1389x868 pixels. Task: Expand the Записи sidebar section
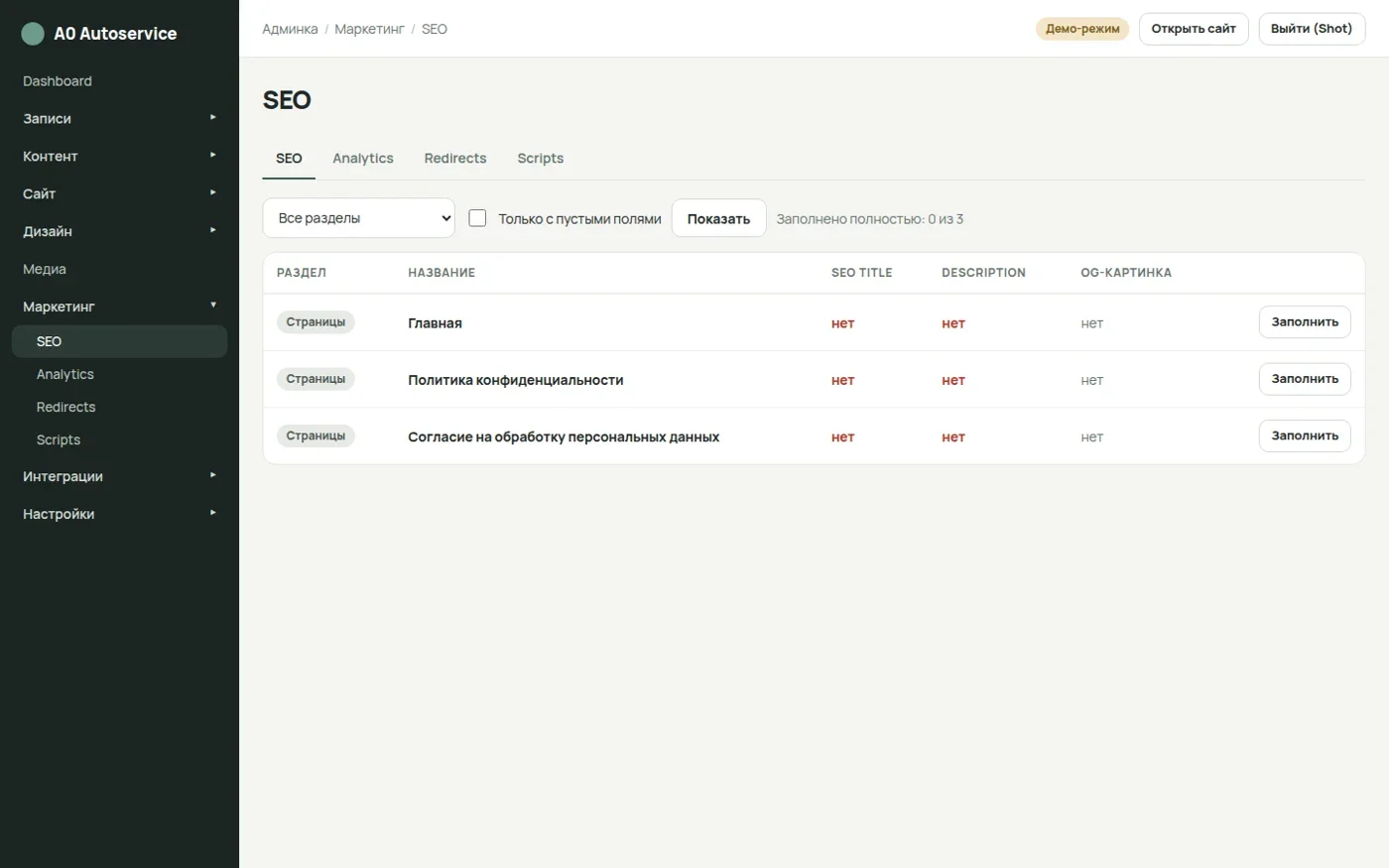119,118
